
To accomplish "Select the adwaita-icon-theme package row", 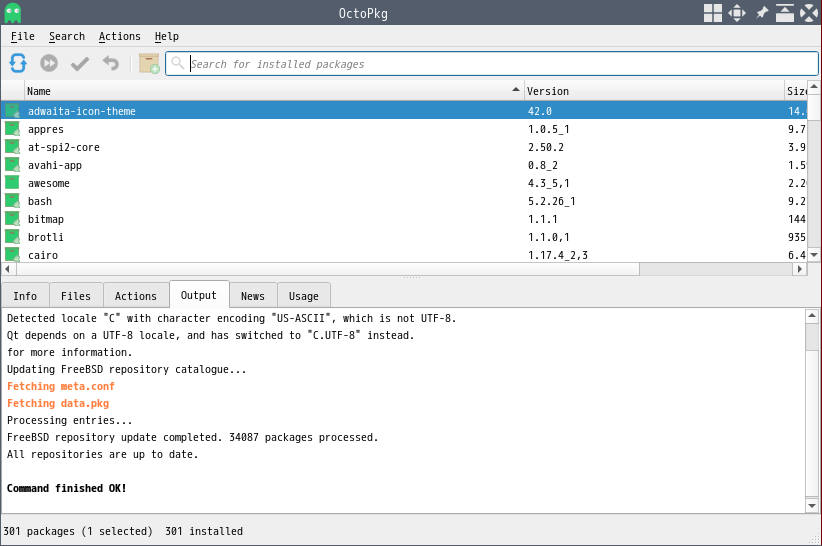I will [405, 111].
